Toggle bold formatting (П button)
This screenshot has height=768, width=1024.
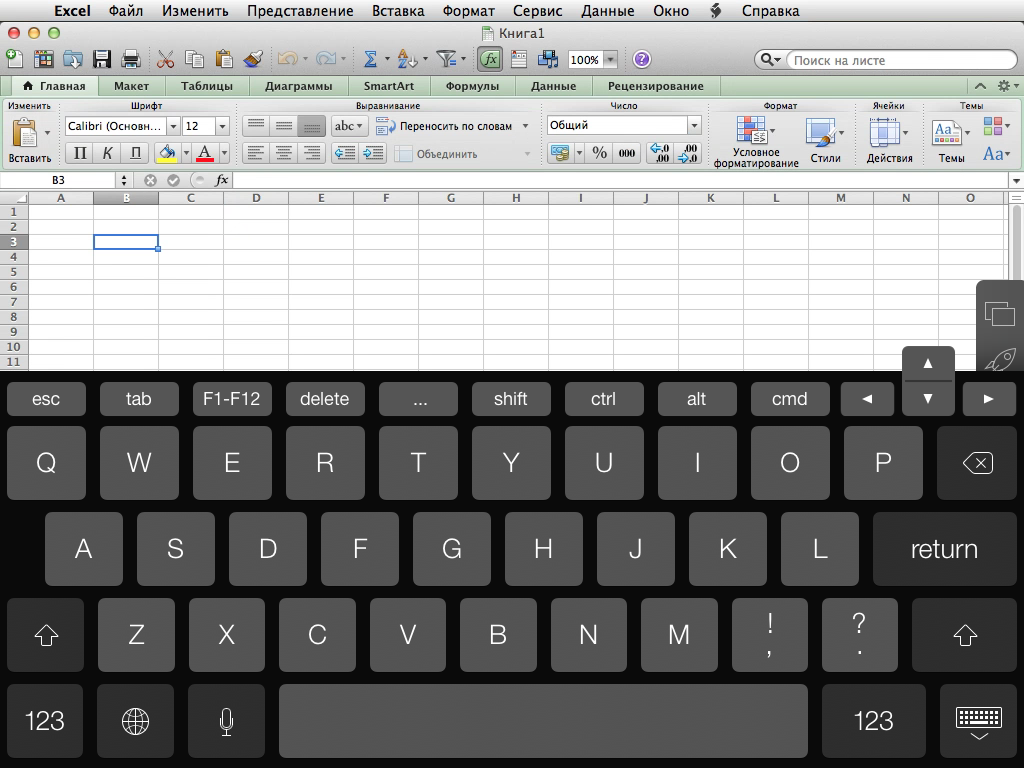79,153
